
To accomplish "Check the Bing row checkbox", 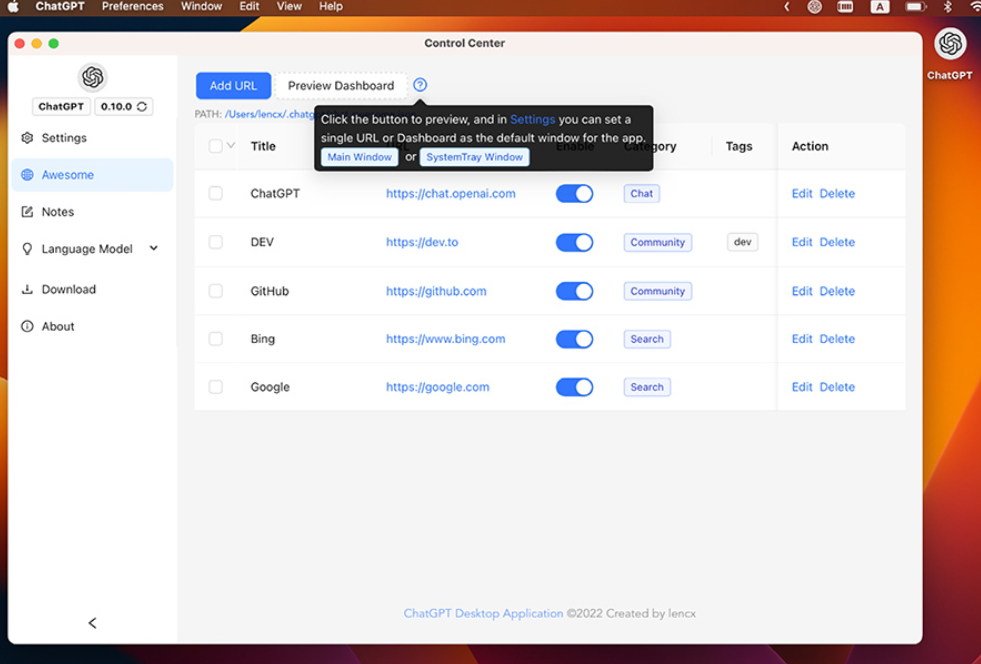I will 215,339.
